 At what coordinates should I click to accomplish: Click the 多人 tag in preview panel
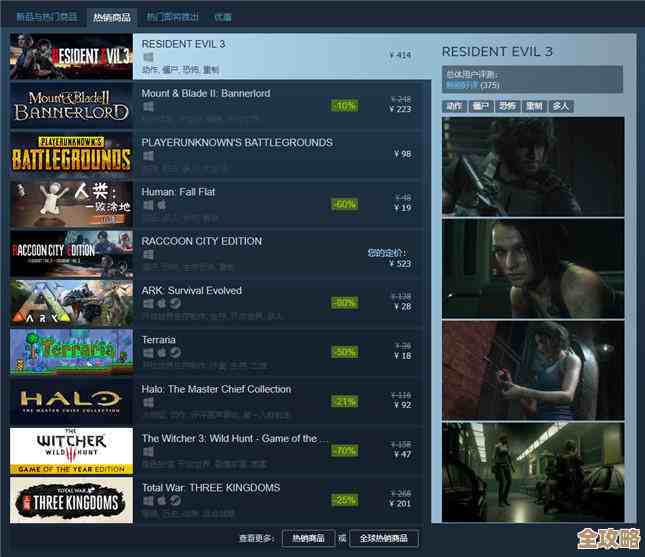(x=560, y=106)
